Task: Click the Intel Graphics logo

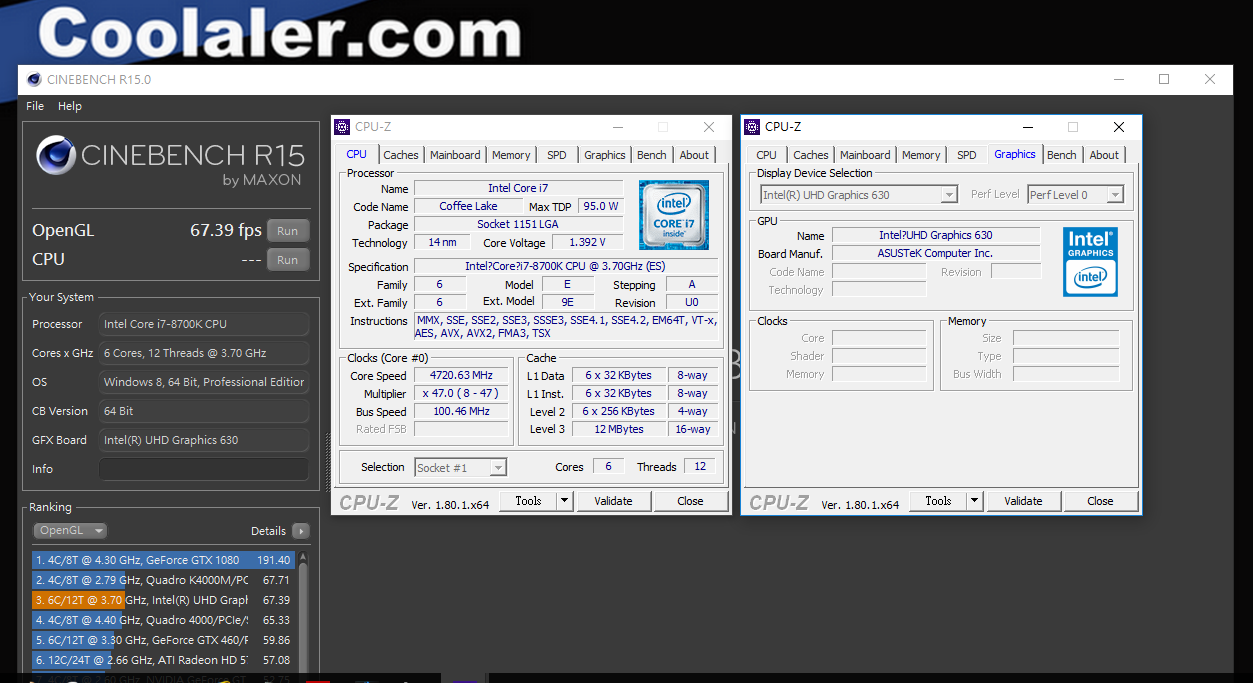Action: (x=1090, y=262)
